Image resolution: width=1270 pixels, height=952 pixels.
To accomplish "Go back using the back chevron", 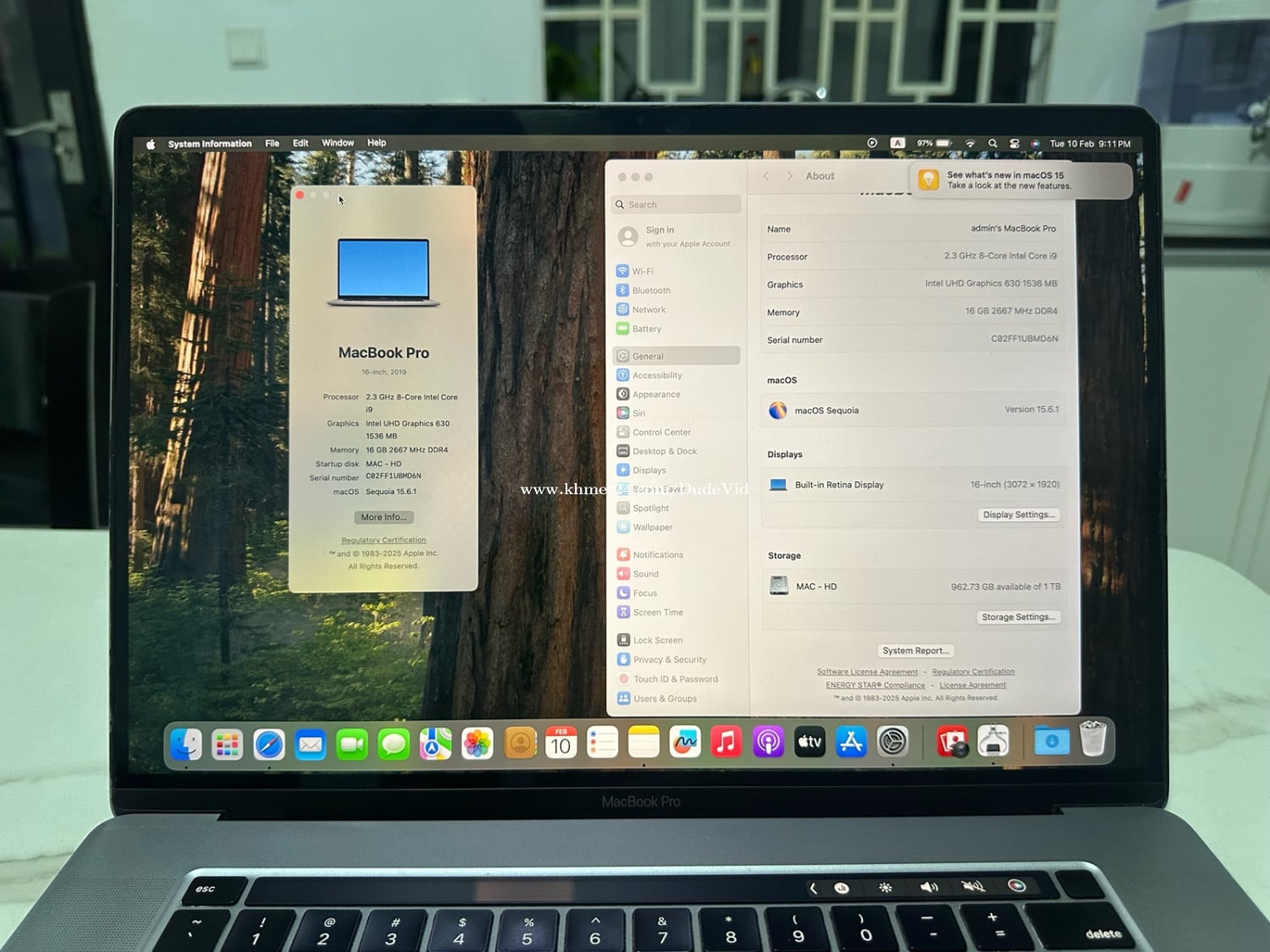I will 766,176.
